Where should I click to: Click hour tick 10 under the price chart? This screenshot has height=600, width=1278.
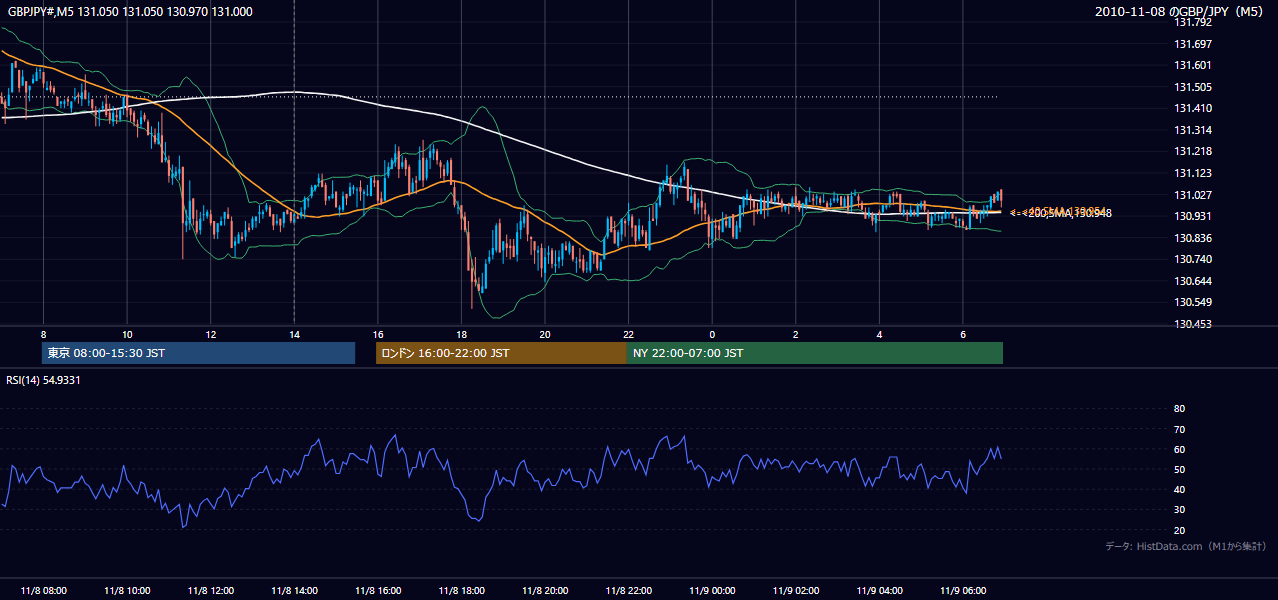[x=127, y=334]
